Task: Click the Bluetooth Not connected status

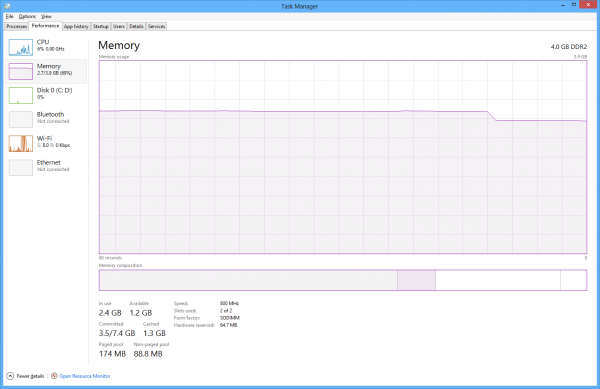Action: pos(53,121)
